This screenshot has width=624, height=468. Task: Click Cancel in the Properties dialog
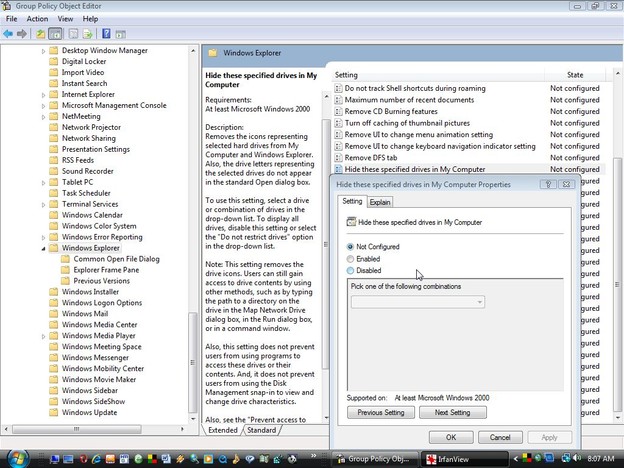tap(500, 437)
